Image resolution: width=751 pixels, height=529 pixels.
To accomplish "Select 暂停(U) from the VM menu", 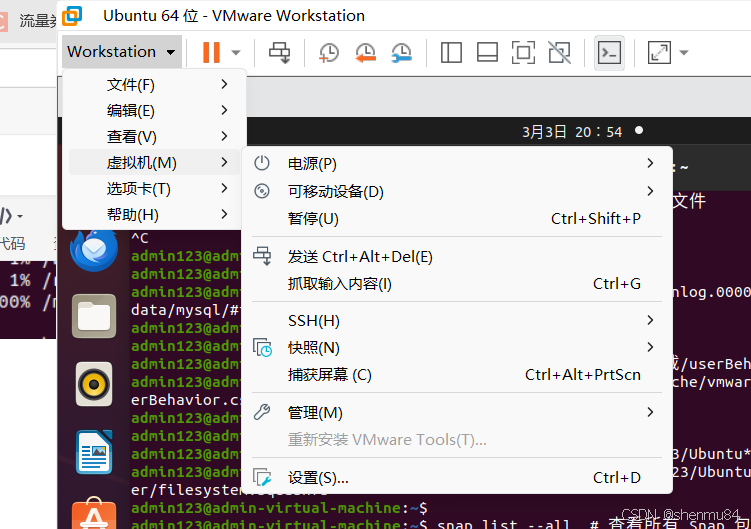I will pos(313,219).
